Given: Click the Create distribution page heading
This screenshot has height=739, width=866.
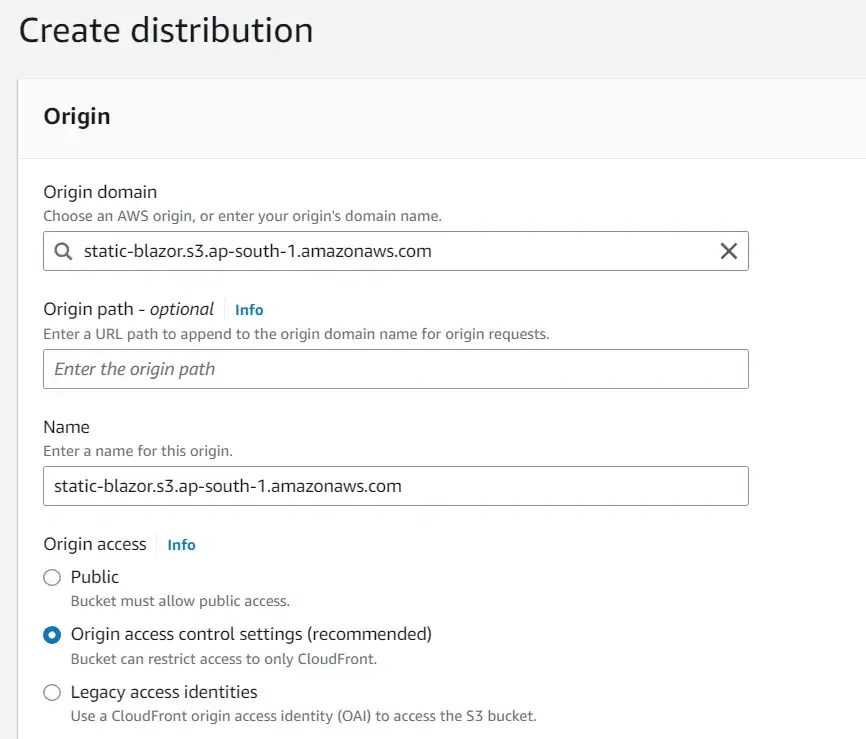Looking at the screenshot, I should click(165, 31).
